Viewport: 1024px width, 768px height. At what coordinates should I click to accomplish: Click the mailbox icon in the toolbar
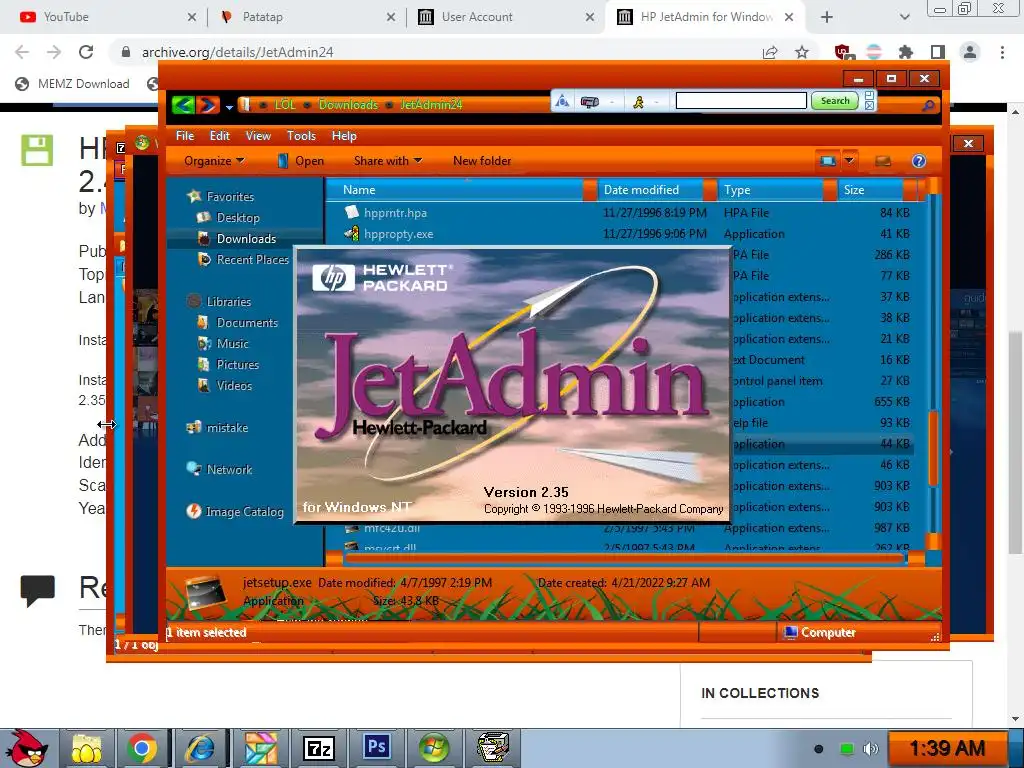click(590, 102)
